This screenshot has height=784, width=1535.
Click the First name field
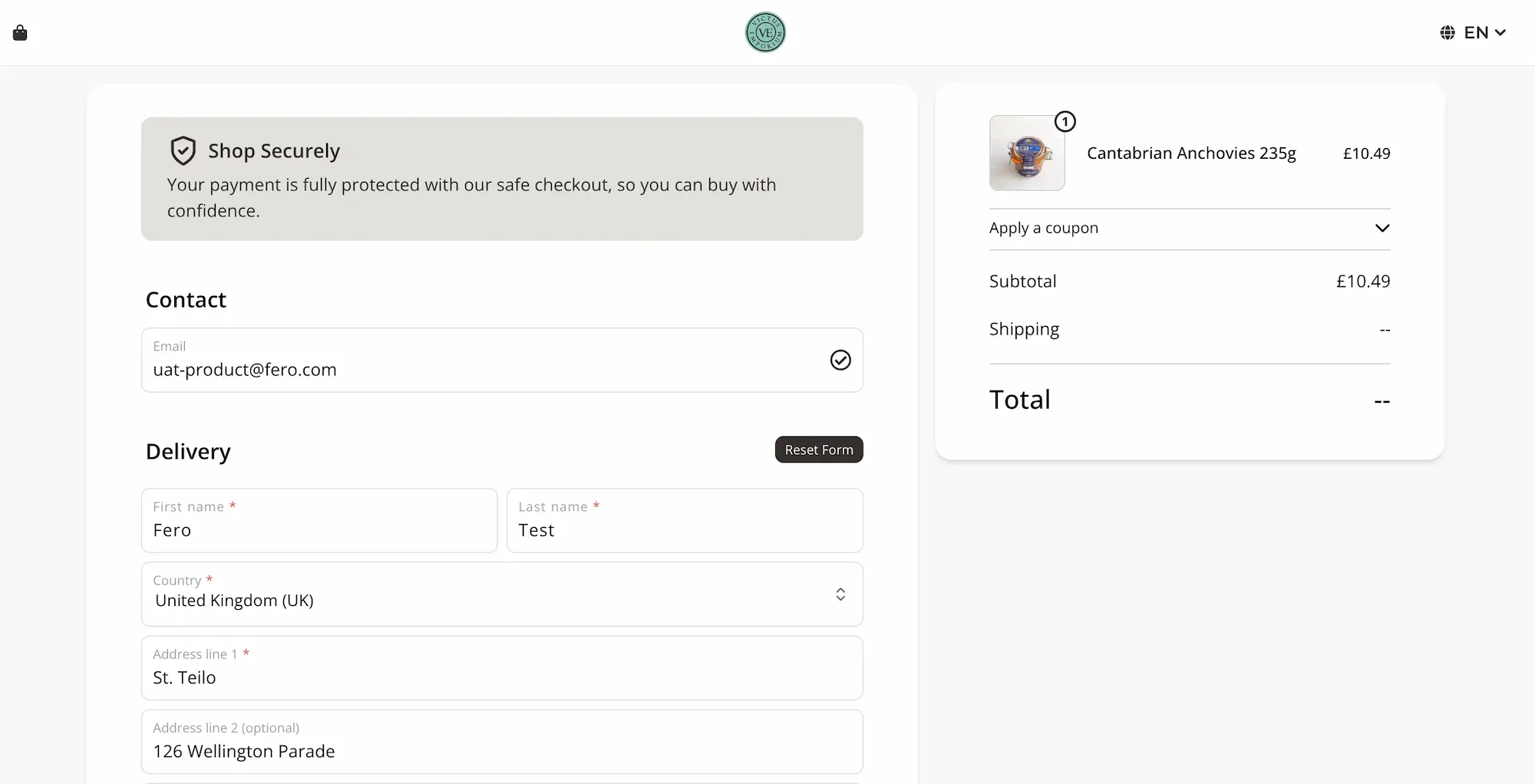point(319,529)
